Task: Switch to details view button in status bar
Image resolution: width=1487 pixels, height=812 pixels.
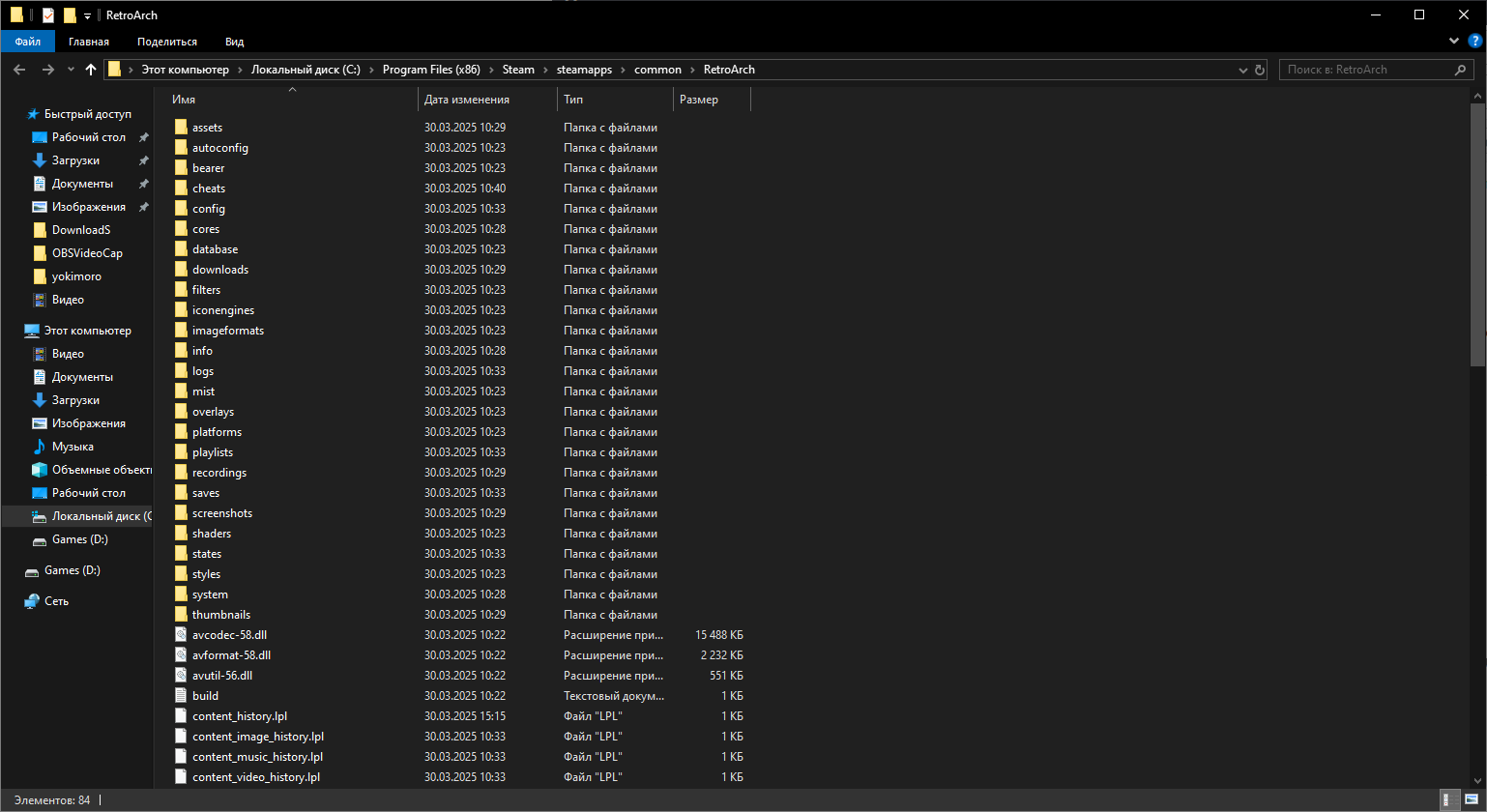Action: 1450,800
